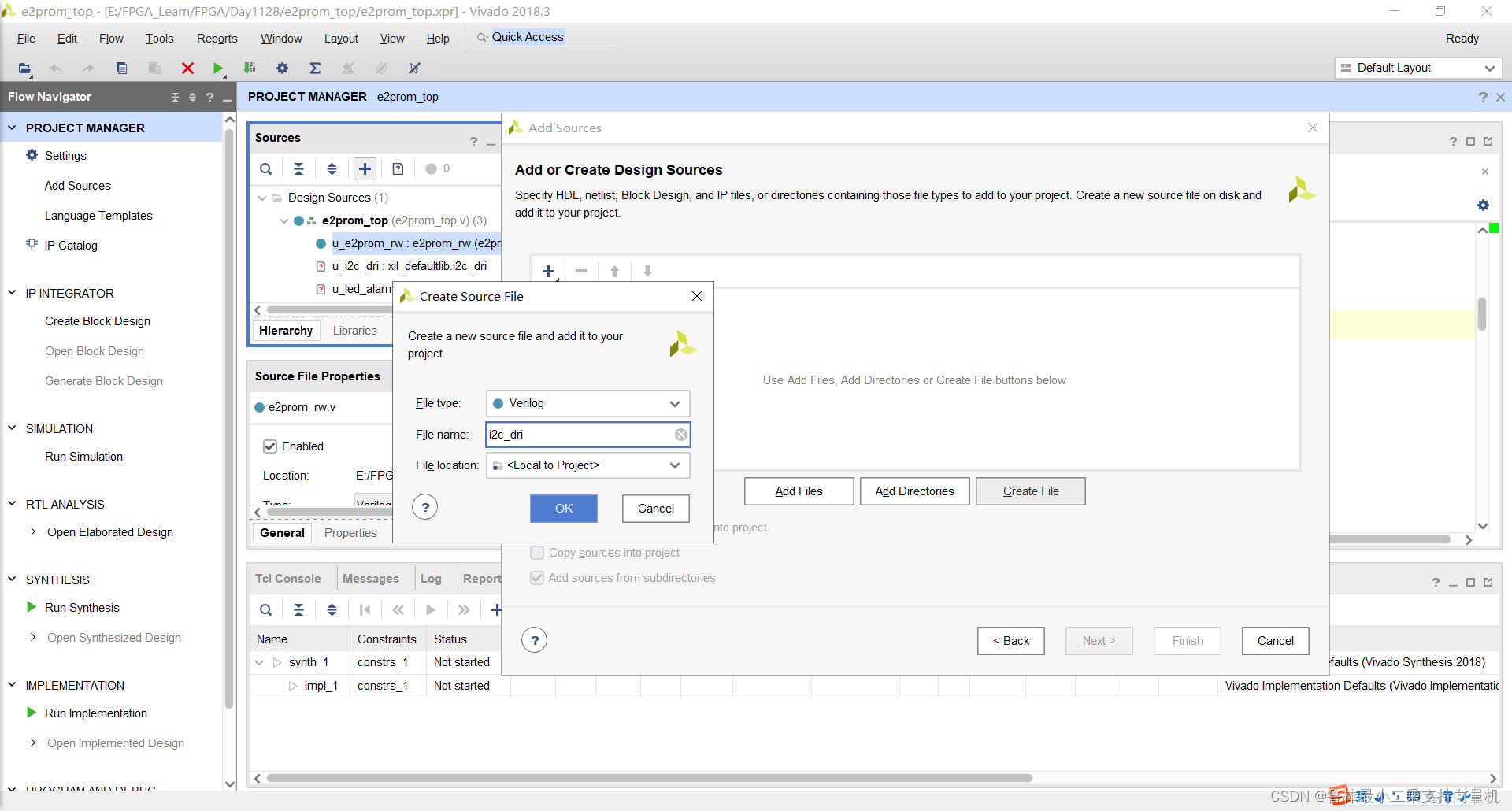Open the Flow menu

(x=111, y=39)
